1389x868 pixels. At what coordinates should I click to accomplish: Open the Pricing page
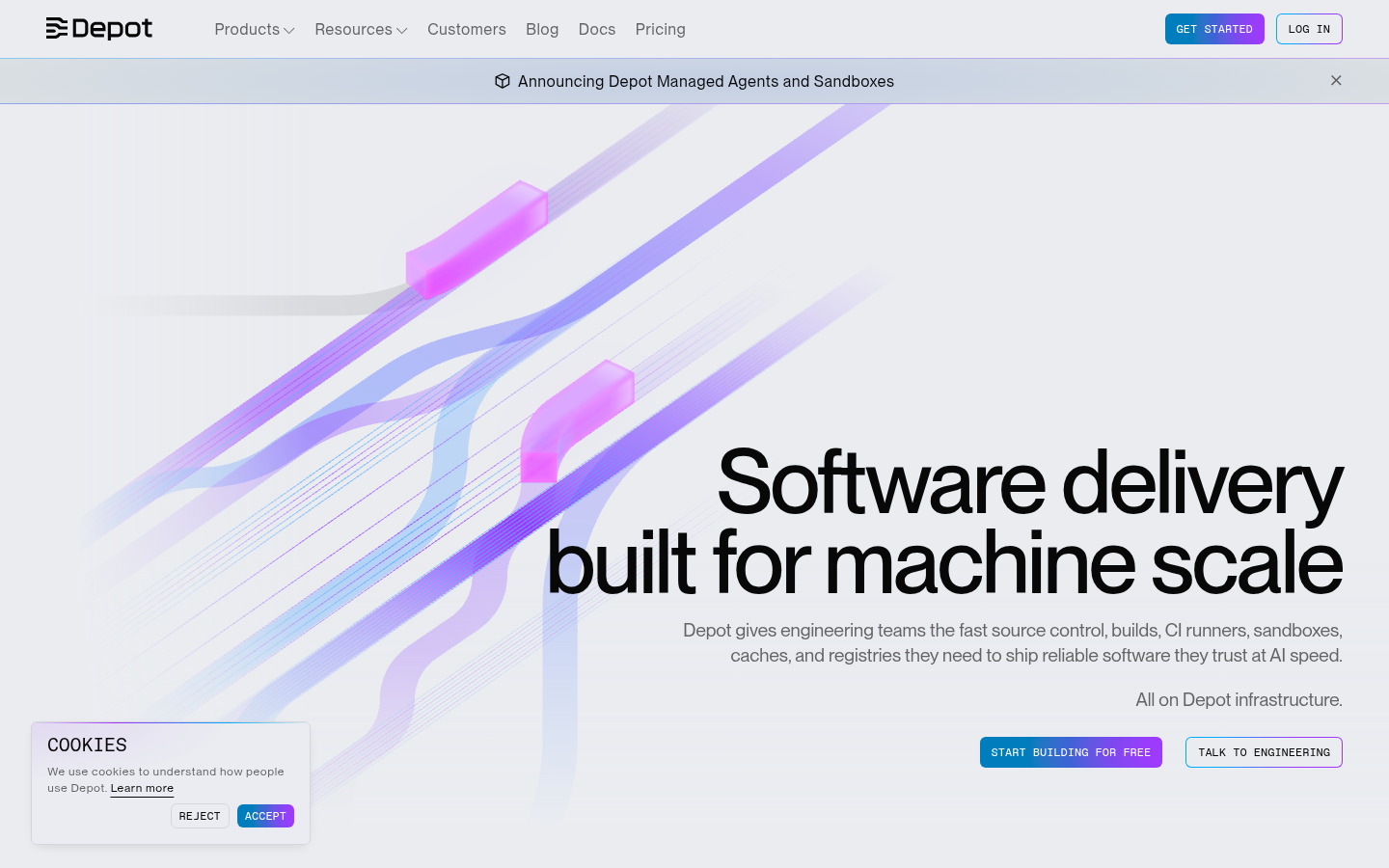coord(661,30)
